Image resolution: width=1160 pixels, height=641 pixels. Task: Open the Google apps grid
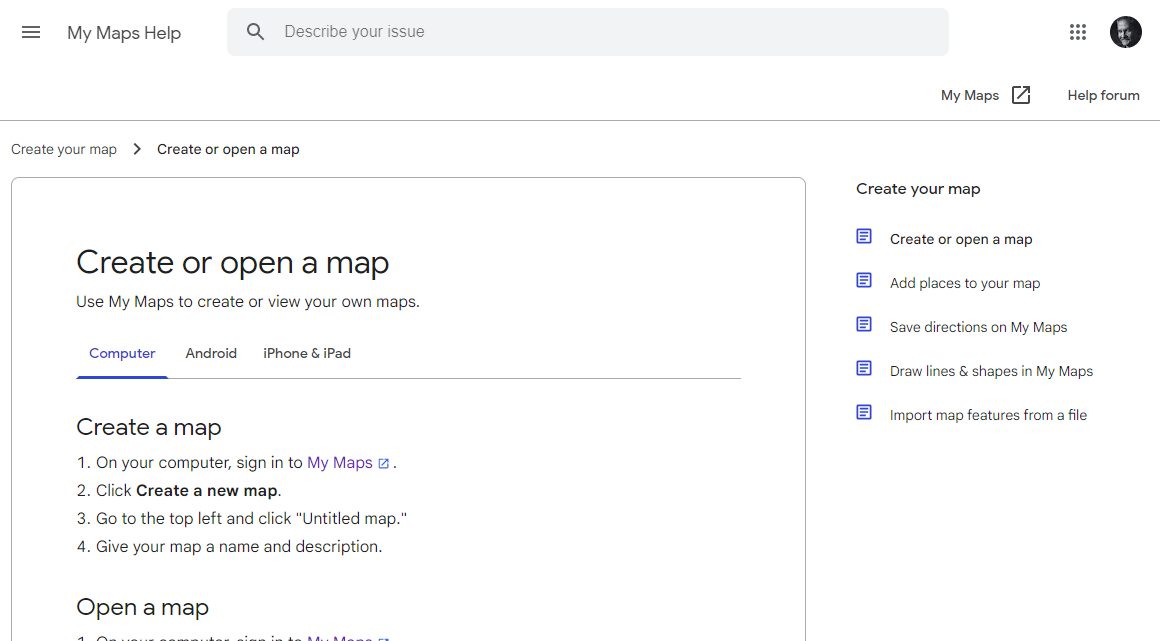(x=1077, y=32)
